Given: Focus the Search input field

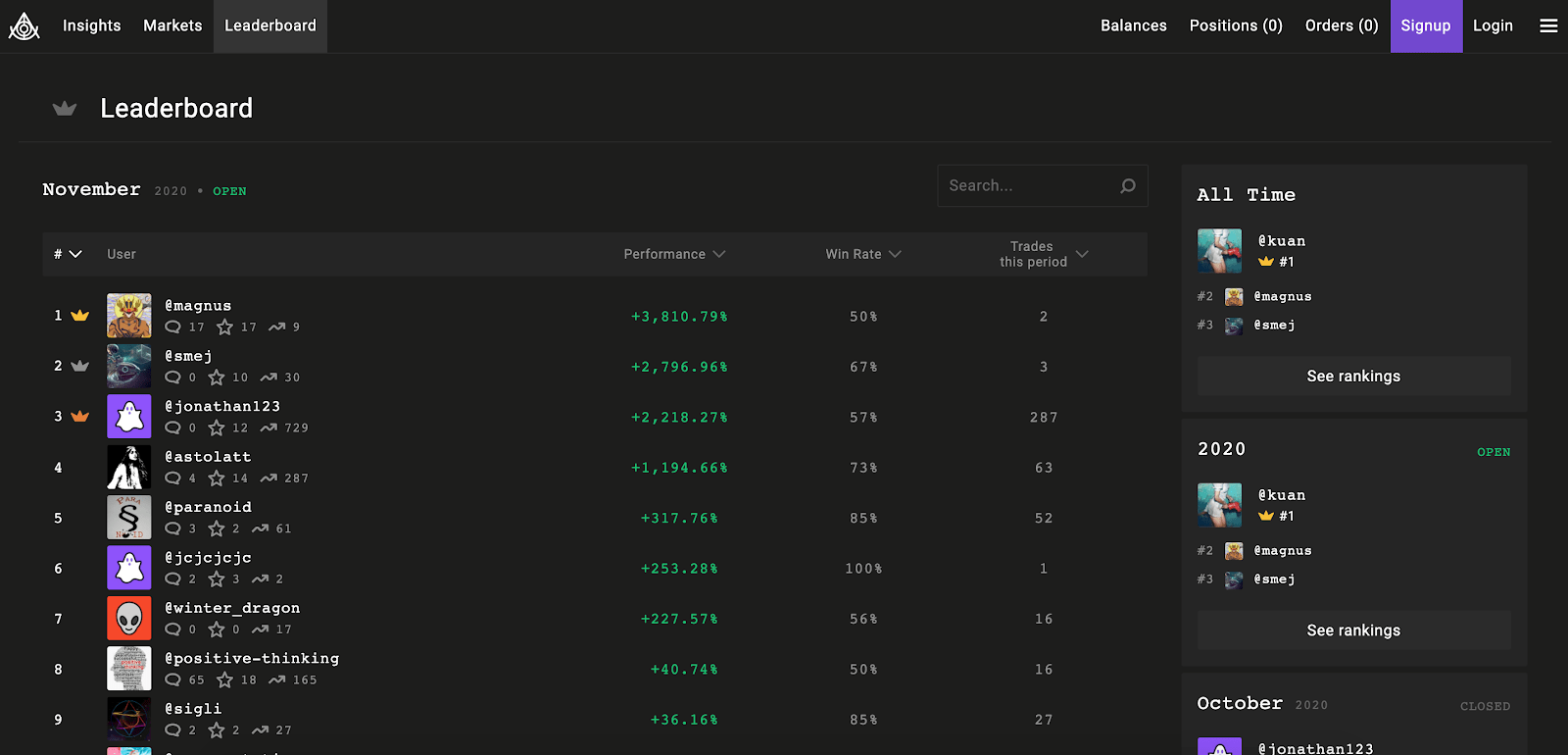Looking at the screenshot, I should (x=1042, y=185).
